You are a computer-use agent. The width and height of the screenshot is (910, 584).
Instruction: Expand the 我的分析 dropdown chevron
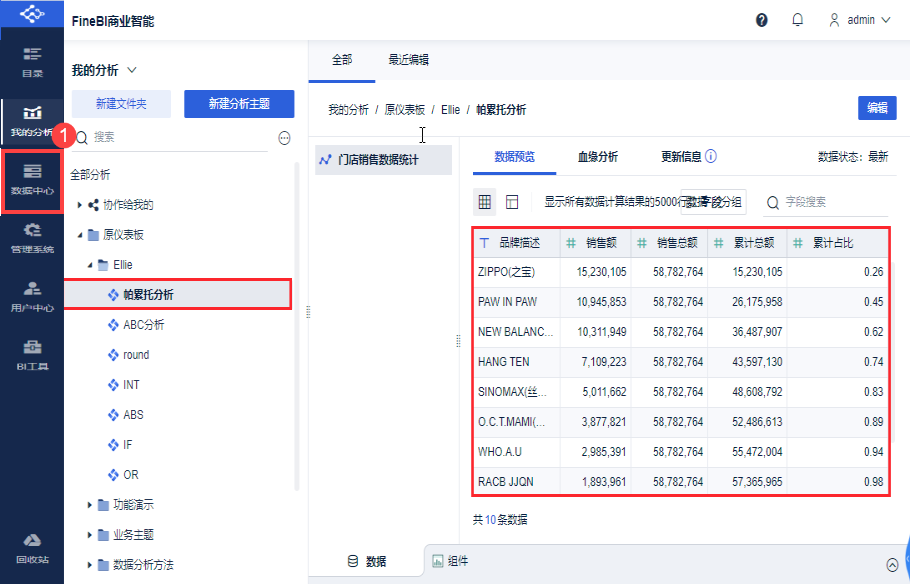[132, 70]
